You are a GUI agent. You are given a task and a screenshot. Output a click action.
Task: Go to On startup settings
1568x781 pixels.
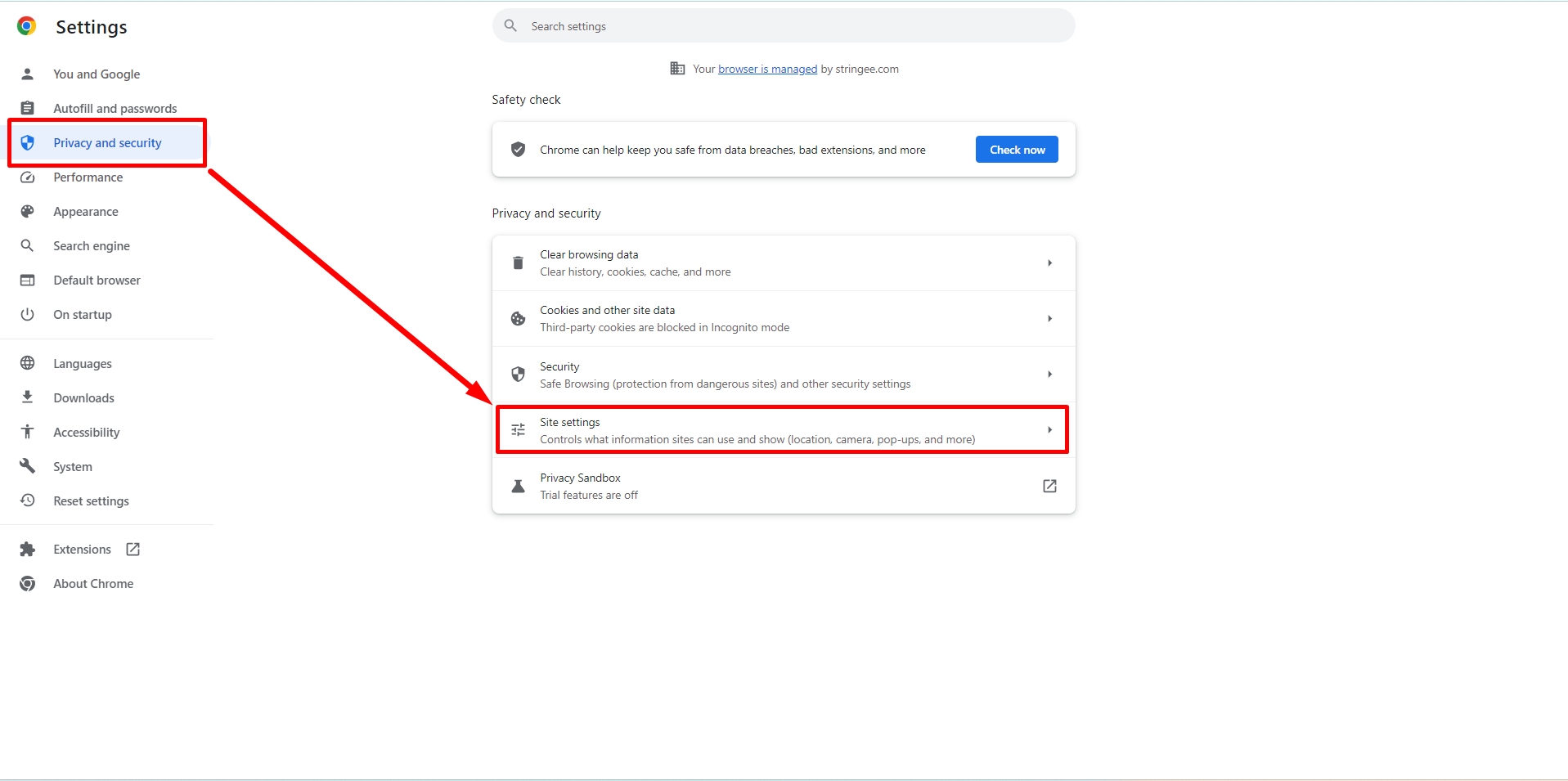tap(83, 315)
